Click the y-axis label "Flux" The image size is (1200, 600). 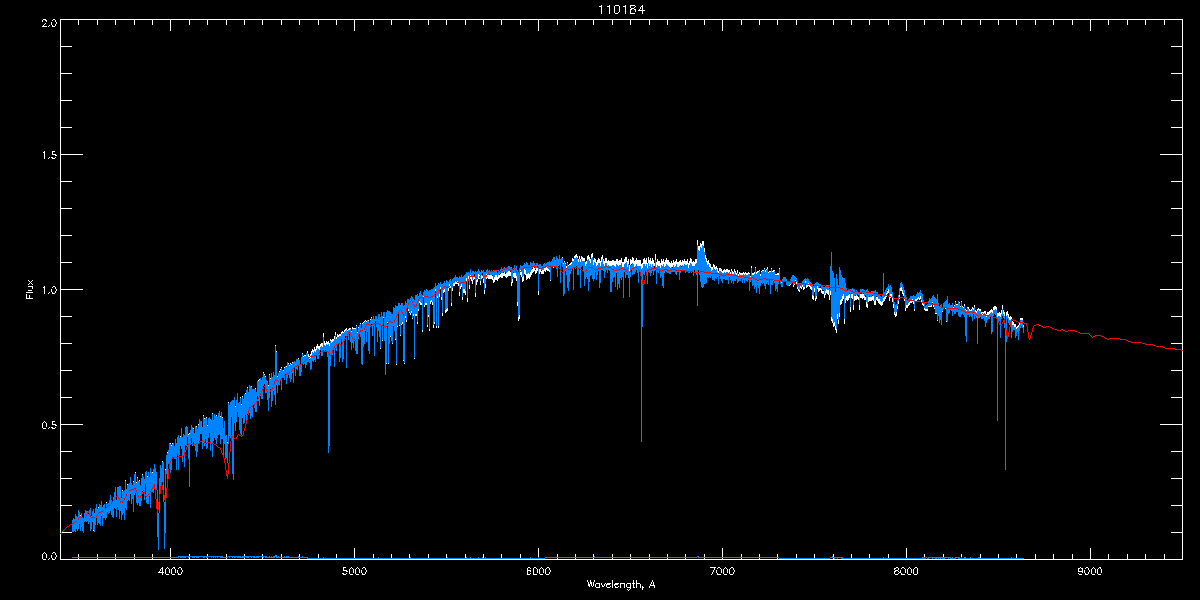point(29,290)
